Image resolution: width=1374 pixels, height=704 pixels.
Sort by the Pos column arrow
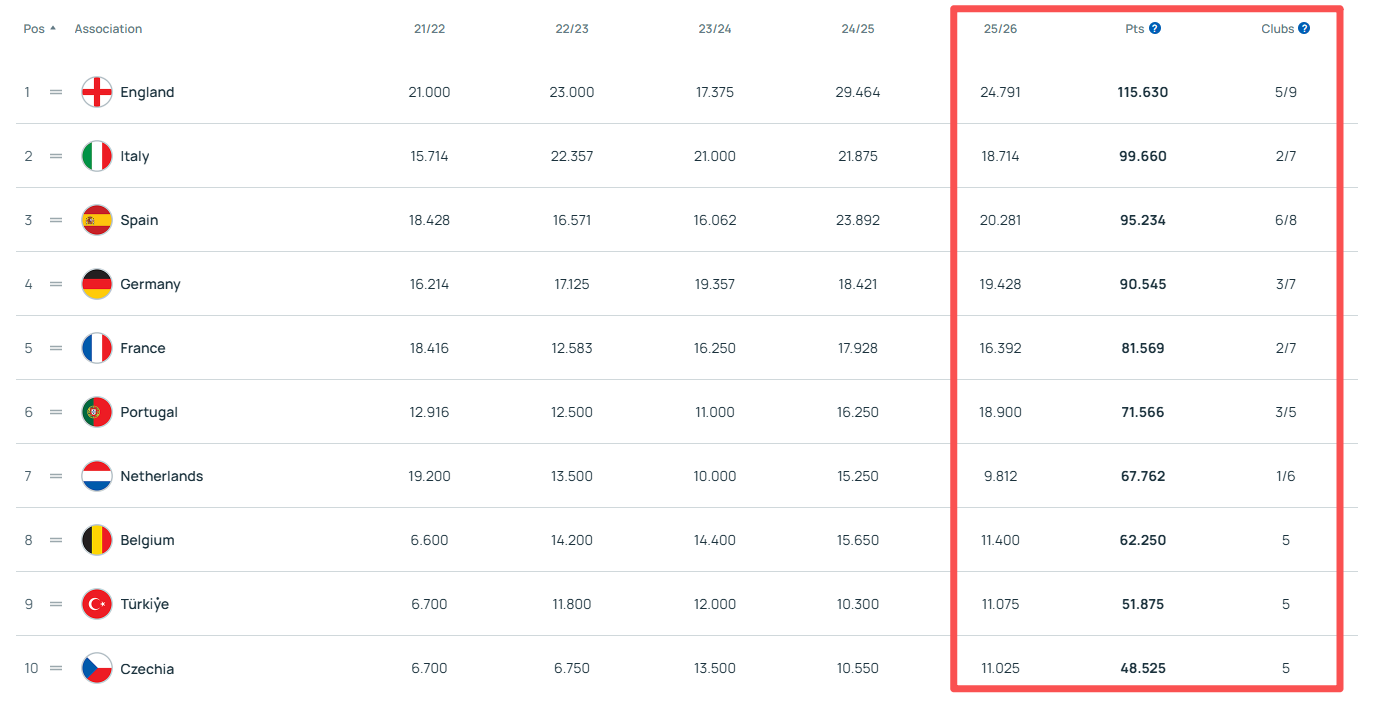click(x=53, y=29)
